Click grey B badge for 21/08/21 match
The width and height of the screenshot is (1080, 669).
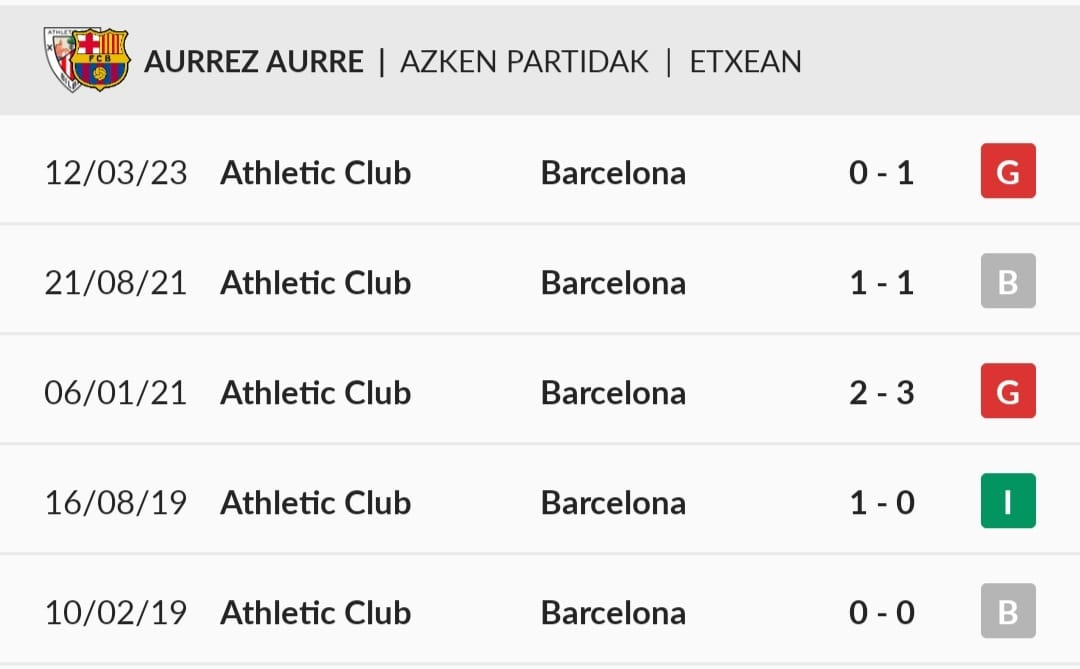1008,281
